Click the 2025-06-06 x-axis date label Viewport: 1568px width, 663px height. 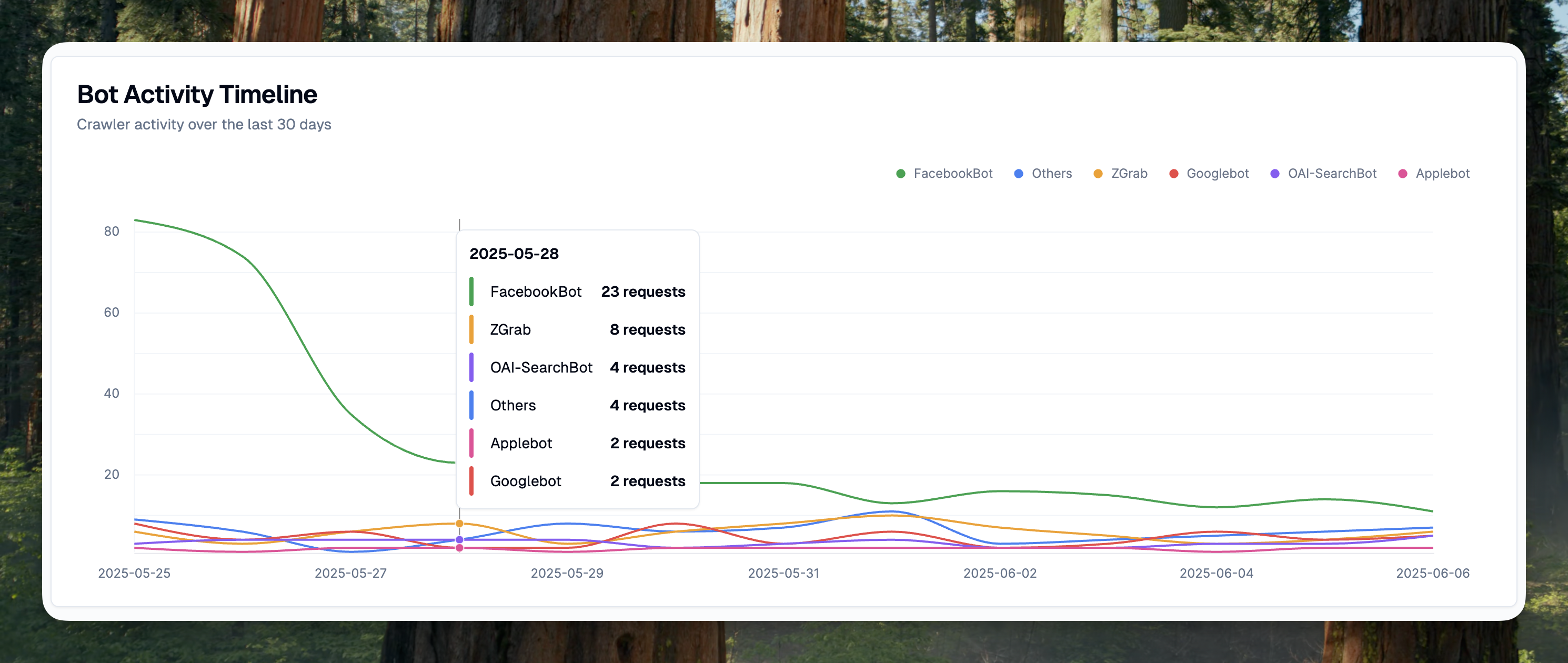click(x=1432, y=573)
